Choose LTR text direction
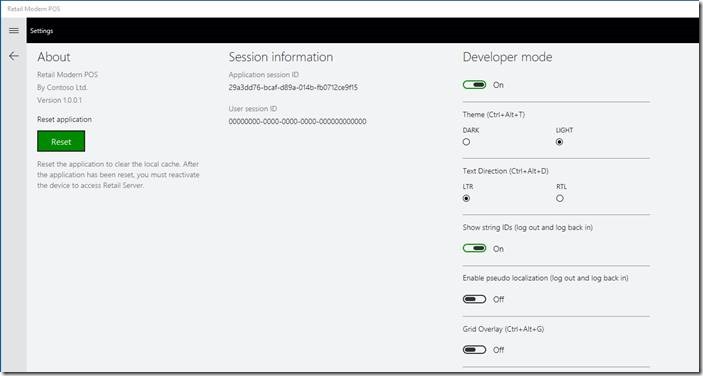Viewport: 703px width, 376px height. 466,199
